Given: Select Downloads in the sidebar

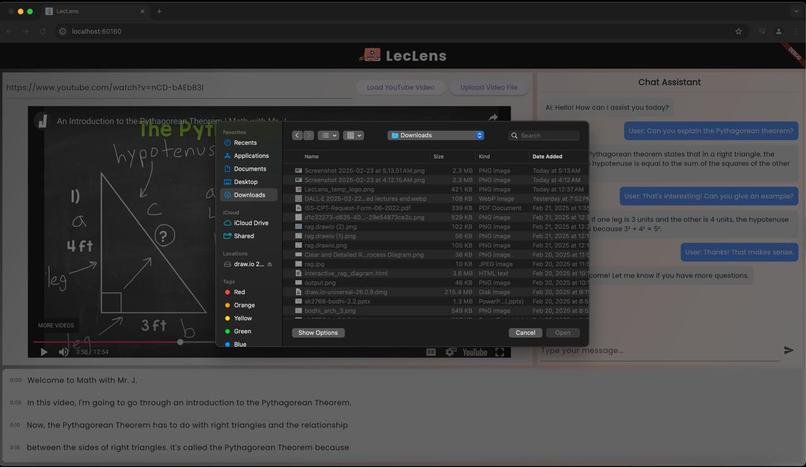Looking at the screenshot, I should (x=249, y=195).
